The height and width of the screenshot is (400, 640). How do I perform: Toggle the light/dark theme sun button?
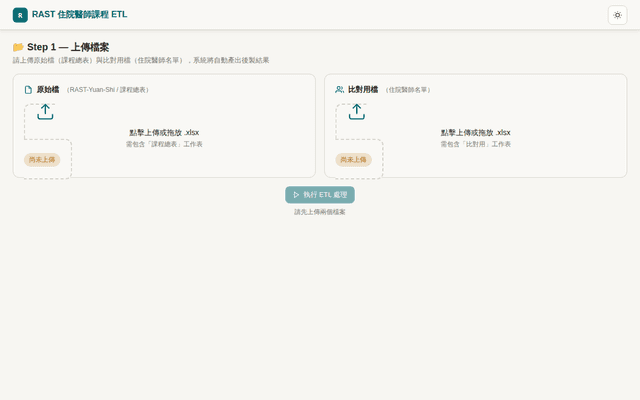[x=617, y=15]
